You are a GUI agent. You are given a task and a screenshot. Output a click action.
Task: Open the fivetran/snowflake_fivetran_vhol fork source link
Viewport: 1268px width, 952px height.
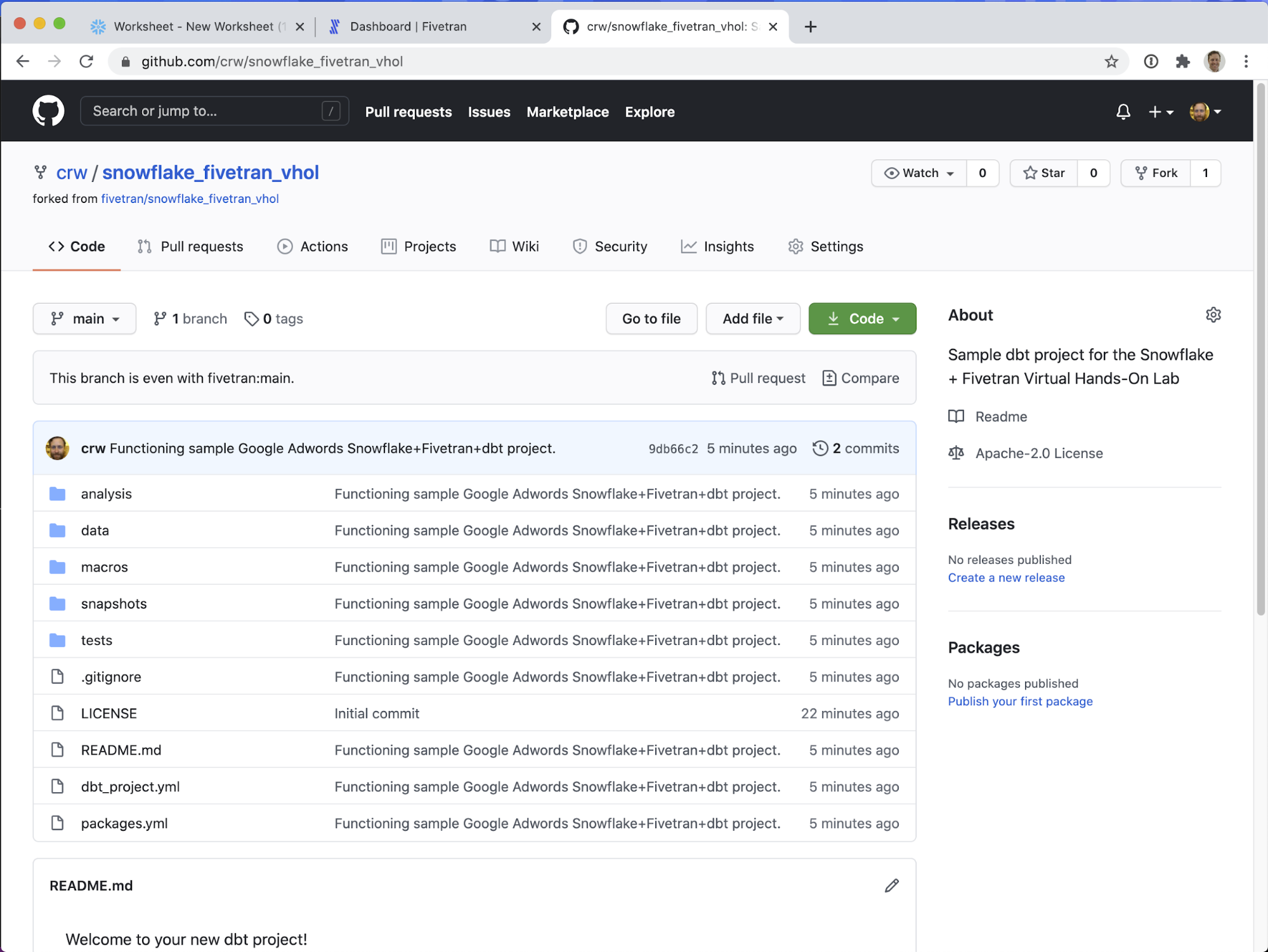(190, 199)
